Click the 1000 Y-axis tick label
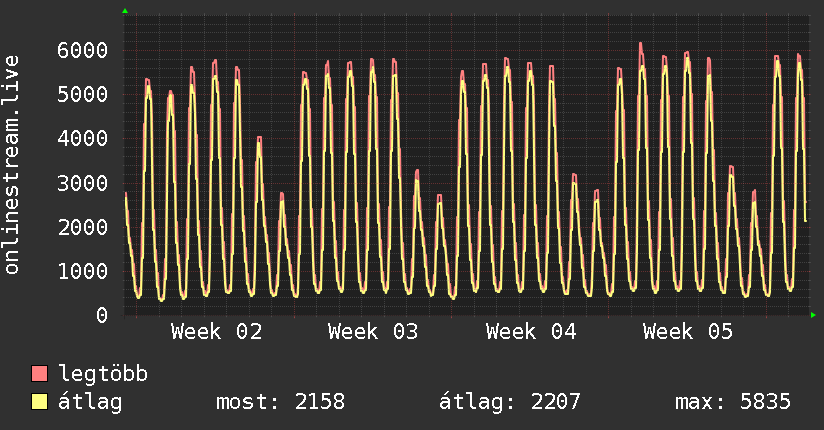The width and height of the screenshot is (824, 430). (81, 271)
